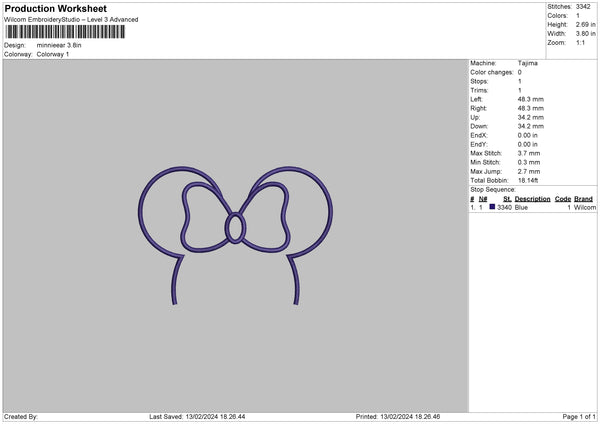The width and height of the screenshot is (600, 424).
Task: Select the "Production Worksheet" title
Action: [55, 8]
